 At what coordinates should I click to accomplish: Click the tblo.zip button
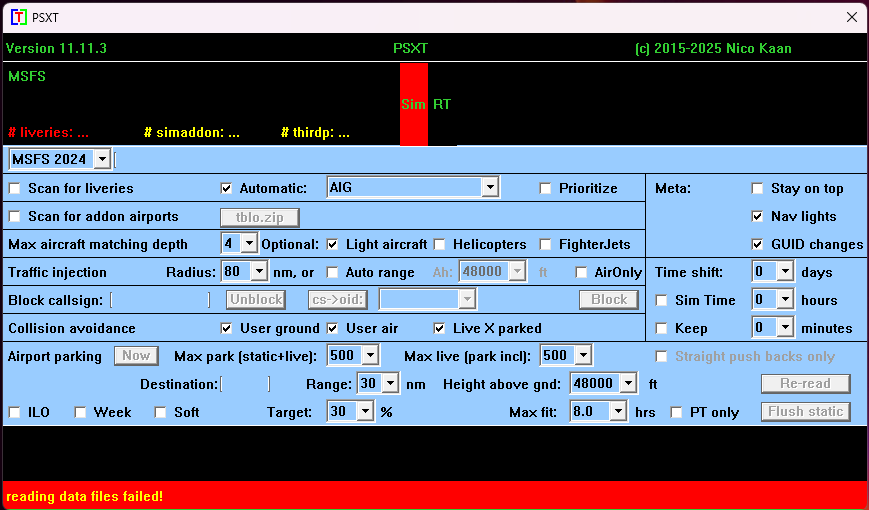(260, 218)
